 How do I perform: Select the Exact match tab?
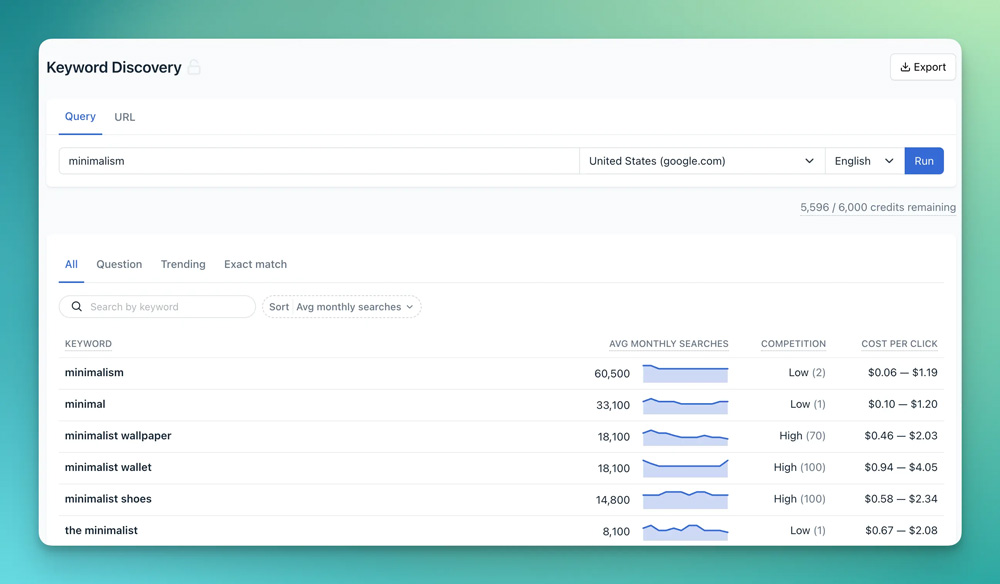255,264
